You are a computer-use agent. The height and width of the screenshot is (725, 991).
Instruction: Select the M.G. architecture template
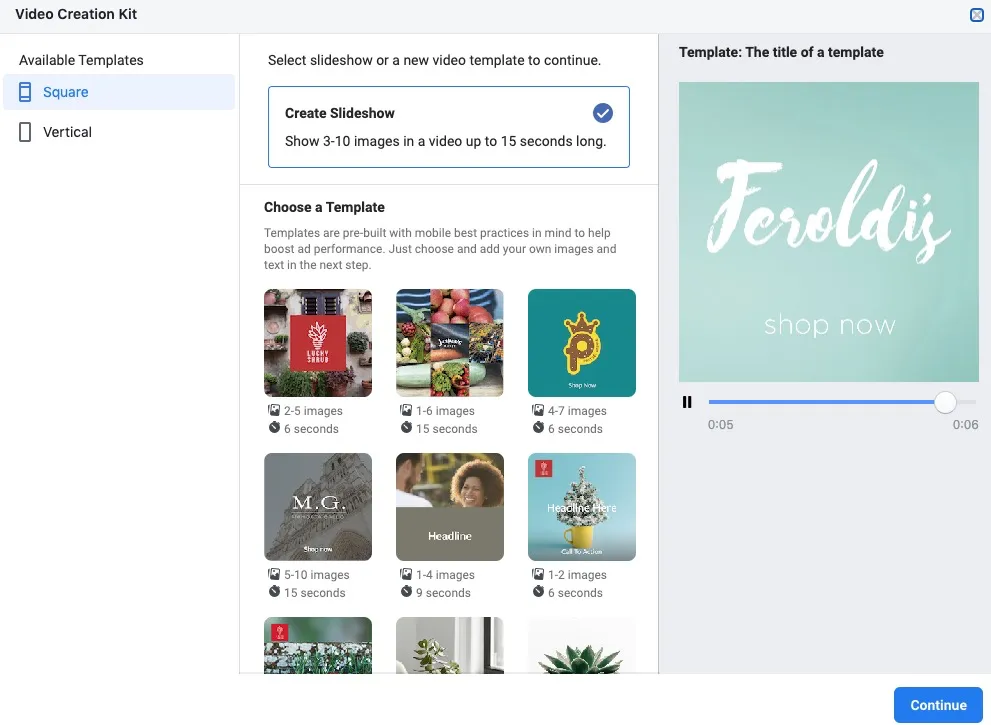[x=318, y=507]
